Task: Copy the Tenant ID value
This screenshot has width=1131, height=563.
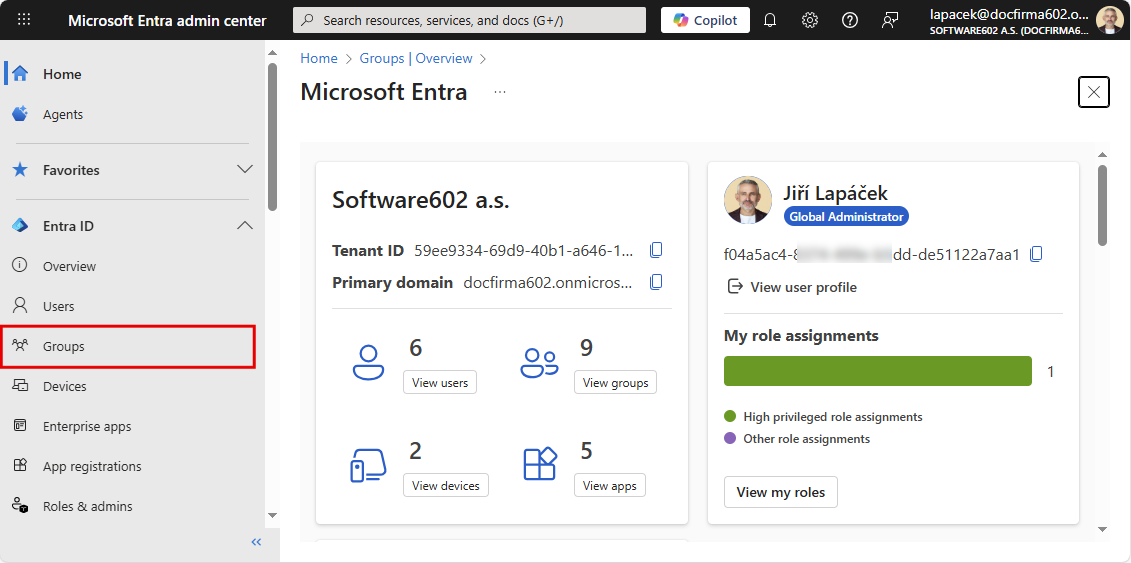Action: coord(656,250)
